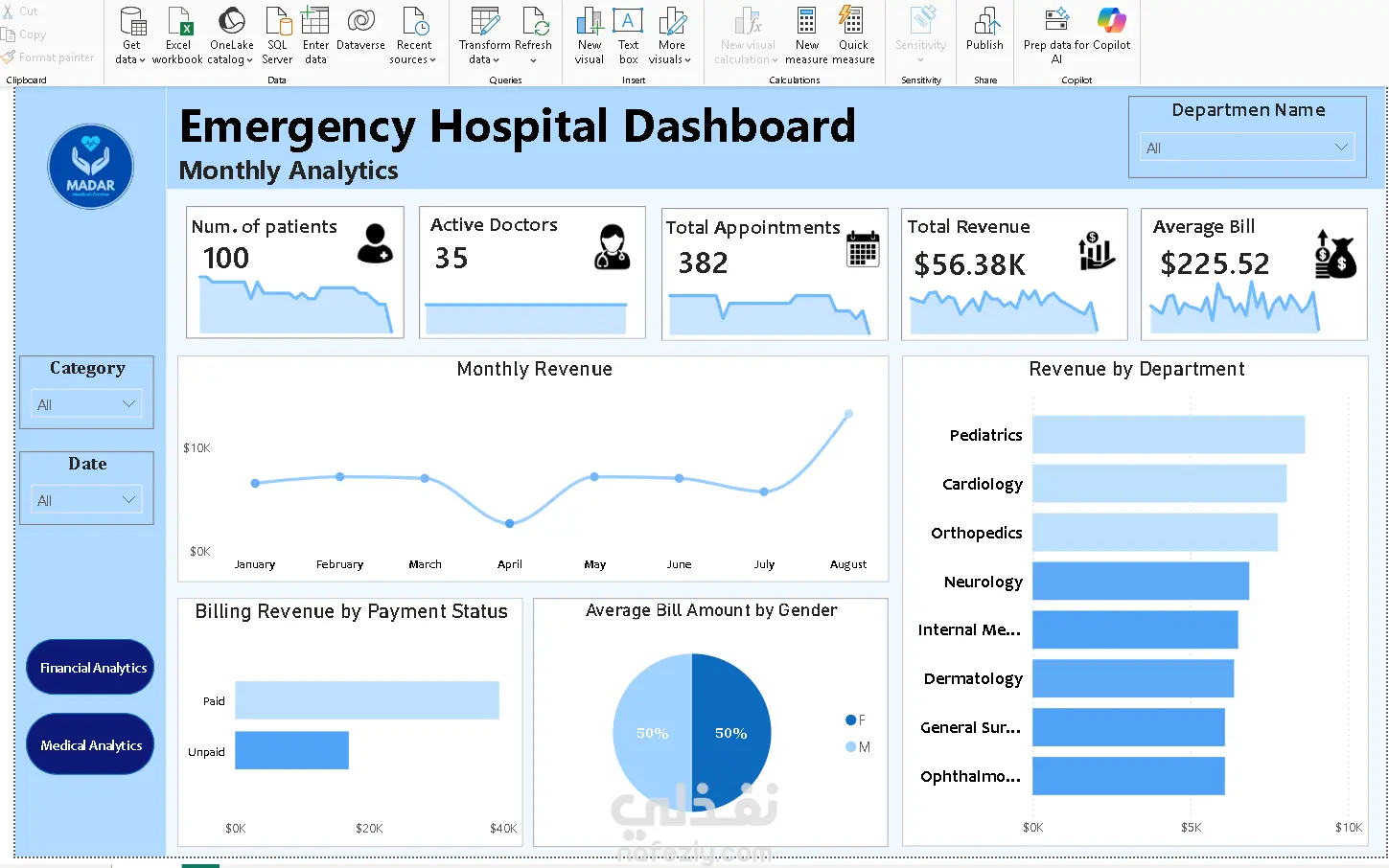Image resolution: width=1389 pixels, height=868 pixels.
Task: Click the Average Bill value $225.52
Action: (x=1215, y=263)
